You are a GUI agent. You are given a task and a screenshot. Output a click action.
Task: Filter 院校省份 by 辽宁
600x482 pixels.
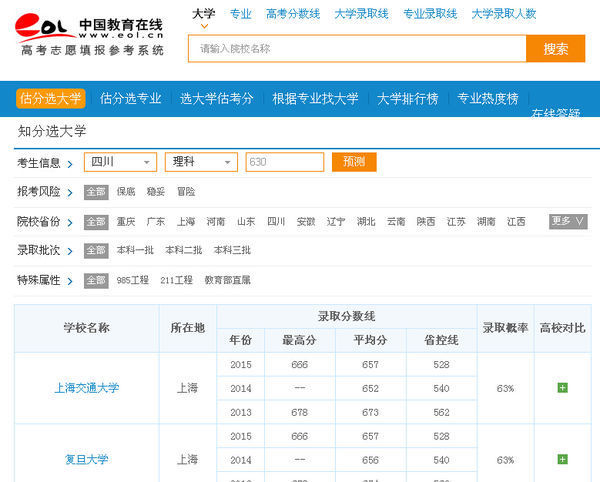336,222
